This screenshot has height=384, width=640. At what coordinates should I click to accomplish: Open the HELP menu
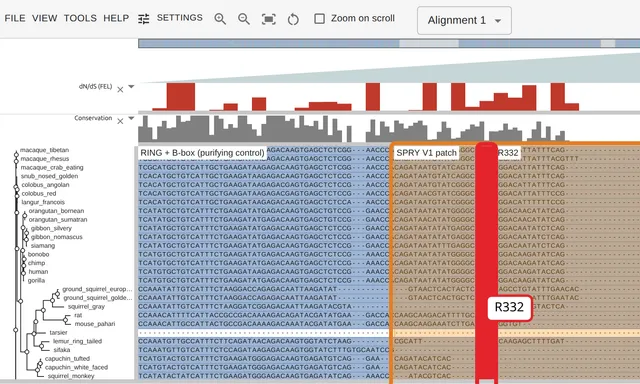click(x=116, y=18)
